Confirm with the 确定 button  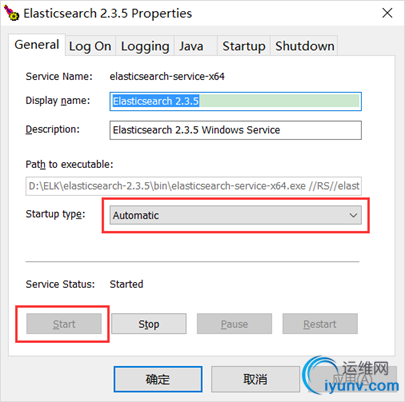[158, 379]
